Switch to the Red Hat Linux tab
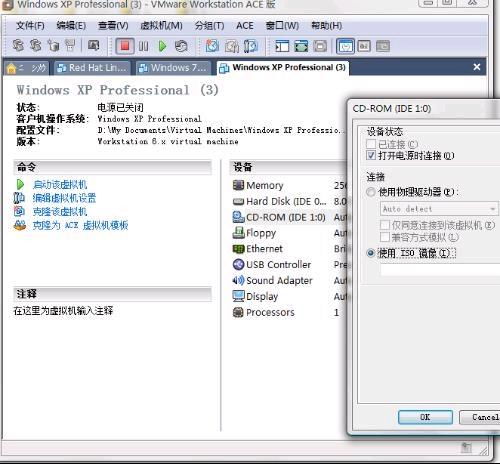 point(92,68)
